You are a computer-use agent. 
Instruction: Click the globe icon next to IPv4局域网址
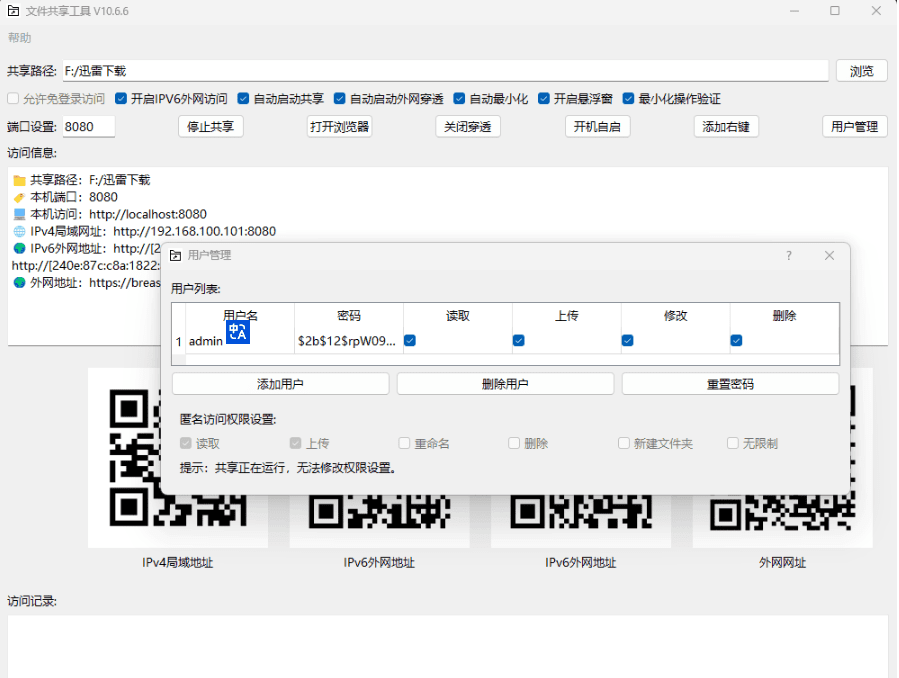click(x=21, y=231)
